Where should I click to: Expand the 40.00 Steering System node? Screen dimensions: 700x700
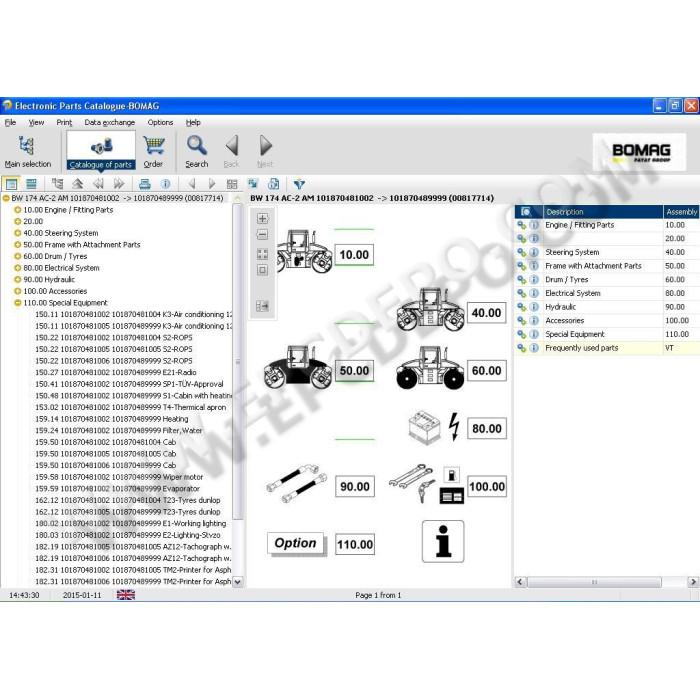[18, 233]
